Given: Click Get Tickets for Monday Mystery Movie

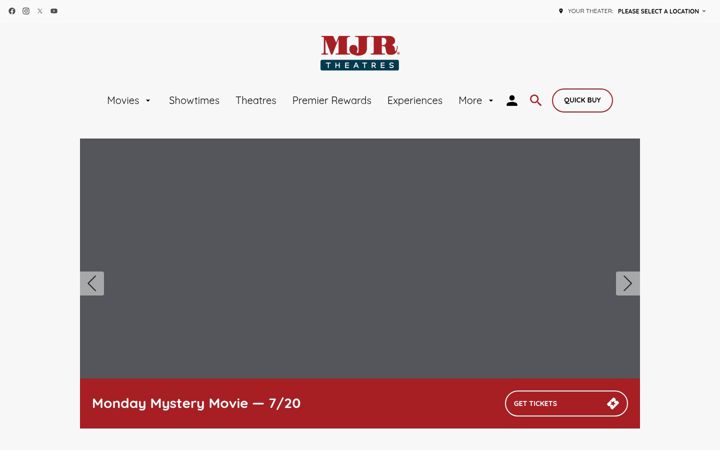Looking at the screenshot, I should (566, 403).
